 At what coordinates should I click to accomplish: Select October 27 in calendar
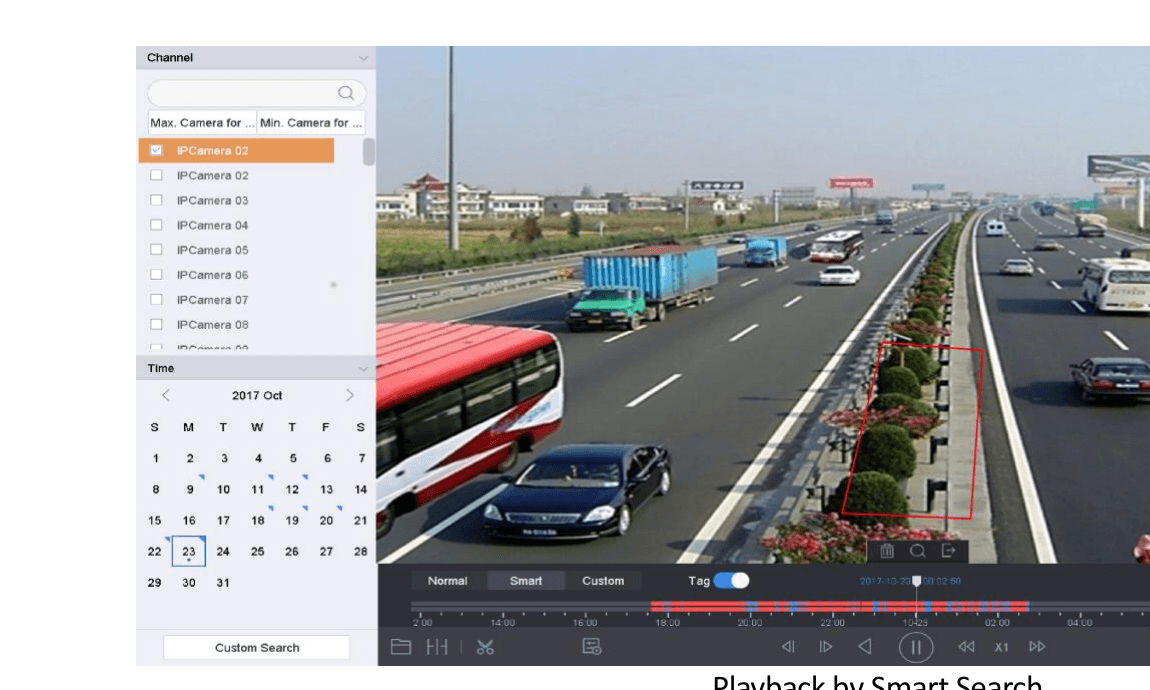(x=326, y=551)
